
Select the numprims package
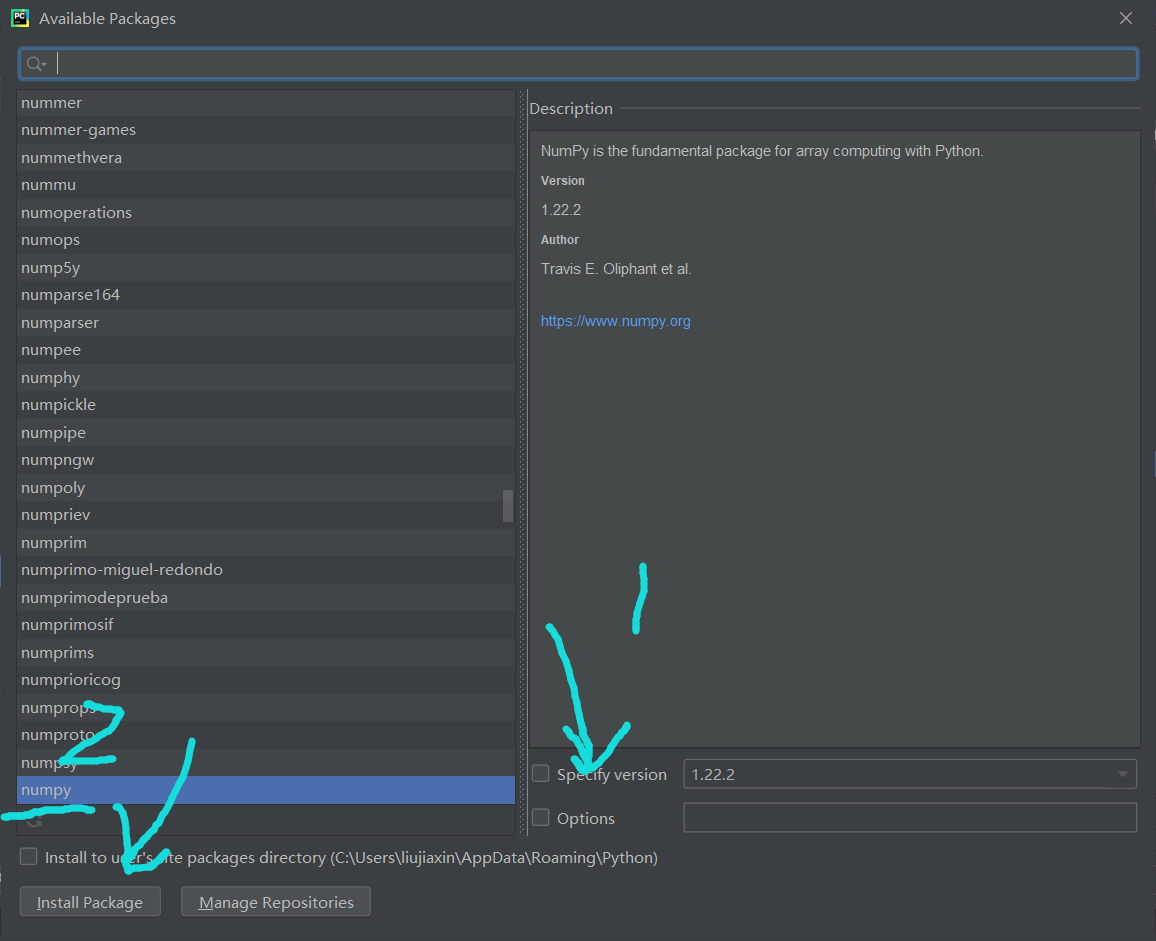click(265, 652)
